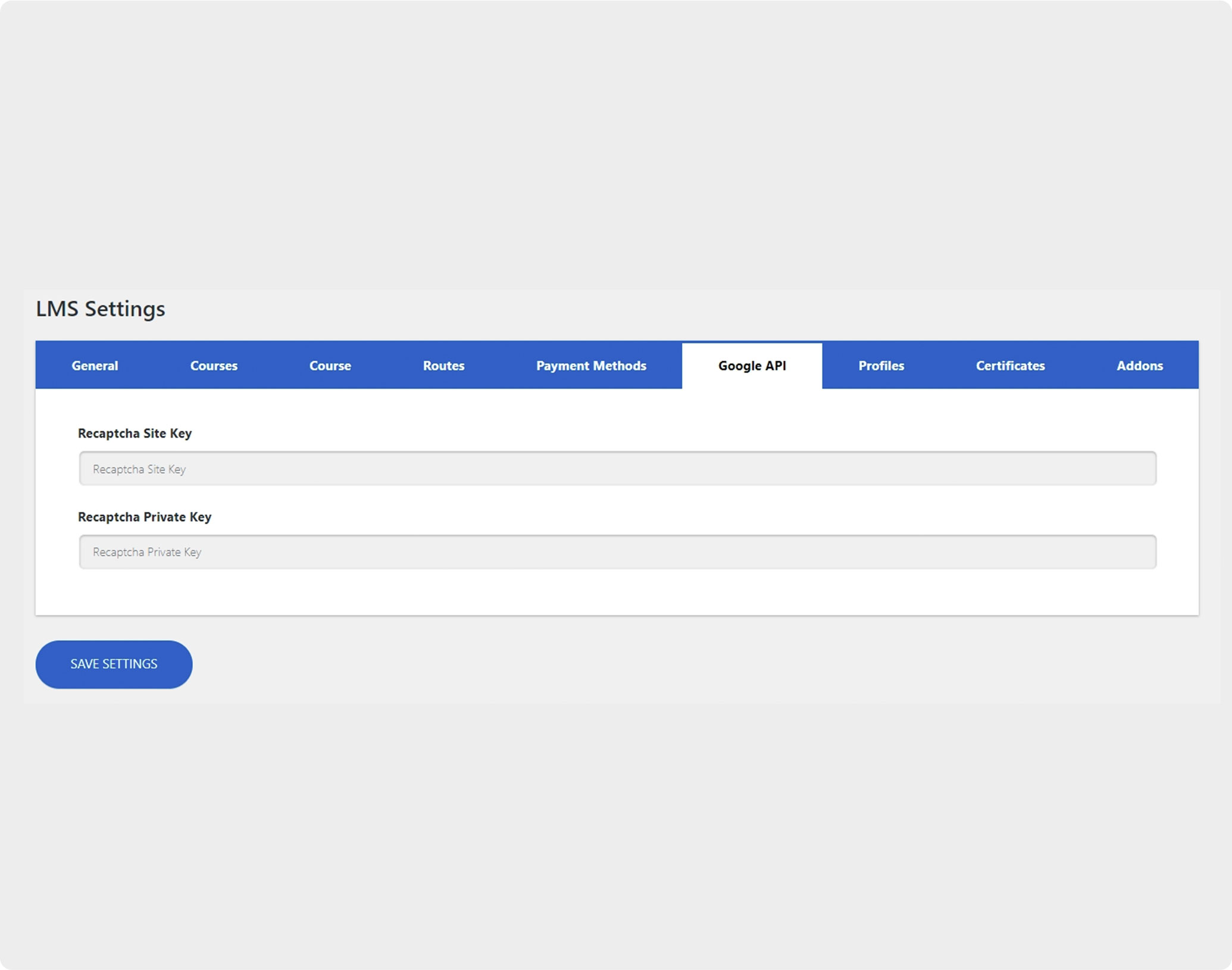
Task: Switch to the Profiles tab
Action: pos(881,366)
